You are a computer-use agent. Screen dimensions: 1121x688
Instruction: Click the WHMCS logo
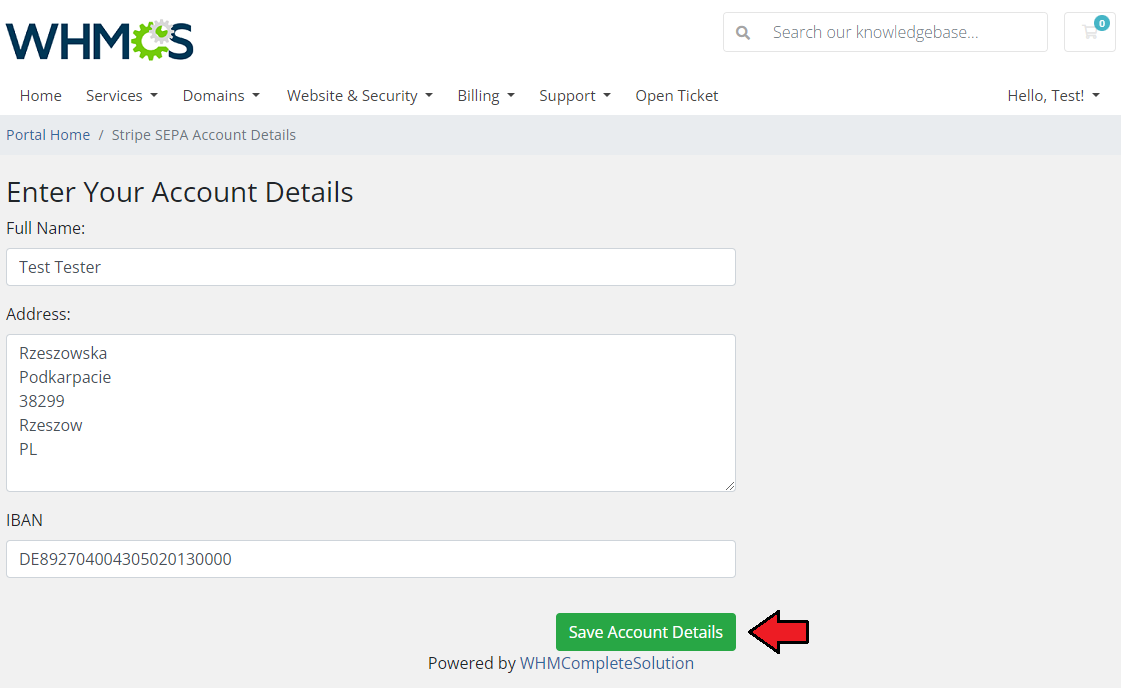pyautogui.click(x=99, y=41)
